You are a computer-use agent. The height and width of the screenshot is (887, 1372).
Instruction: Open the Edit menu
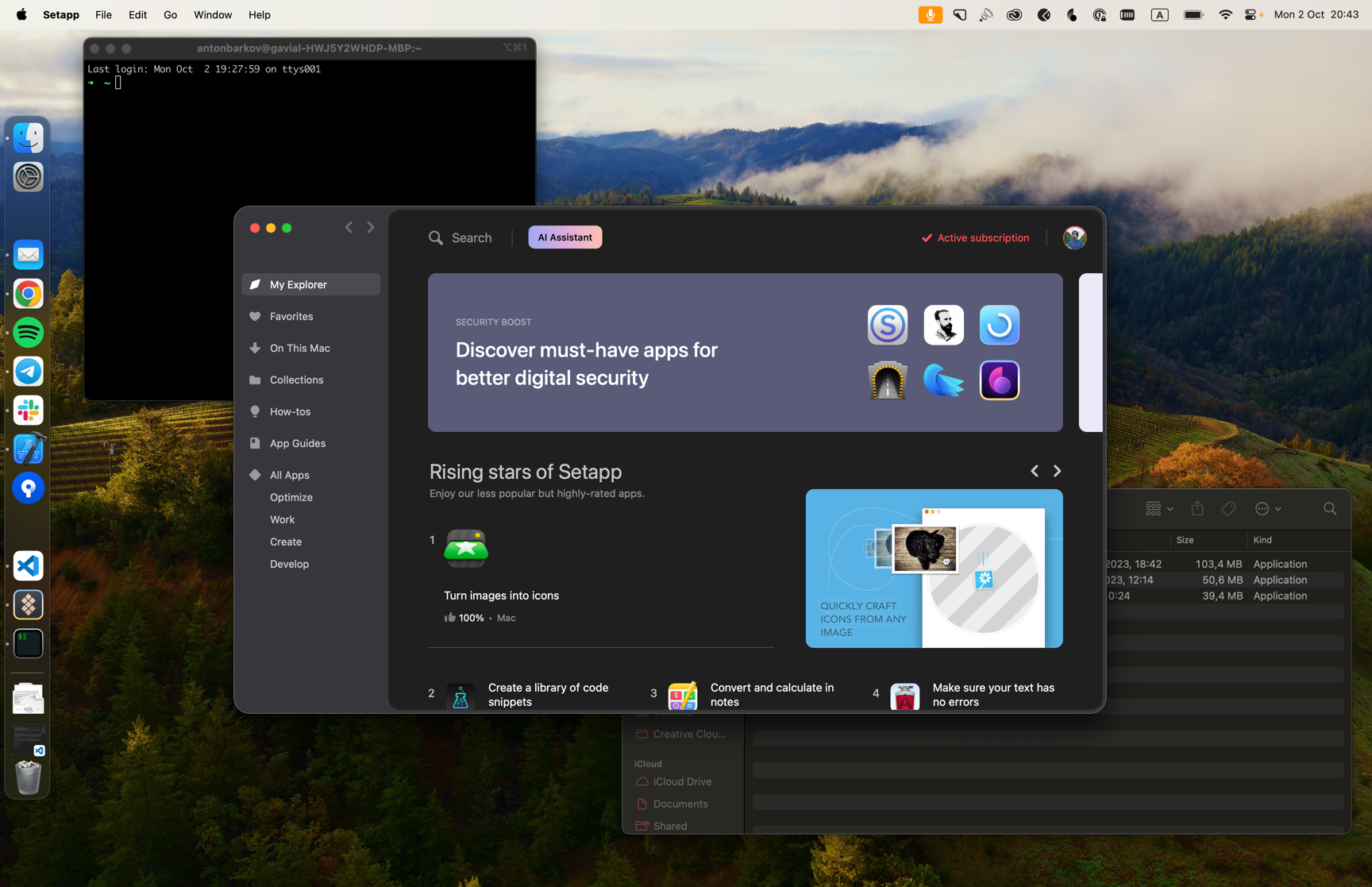click(137, 14)
